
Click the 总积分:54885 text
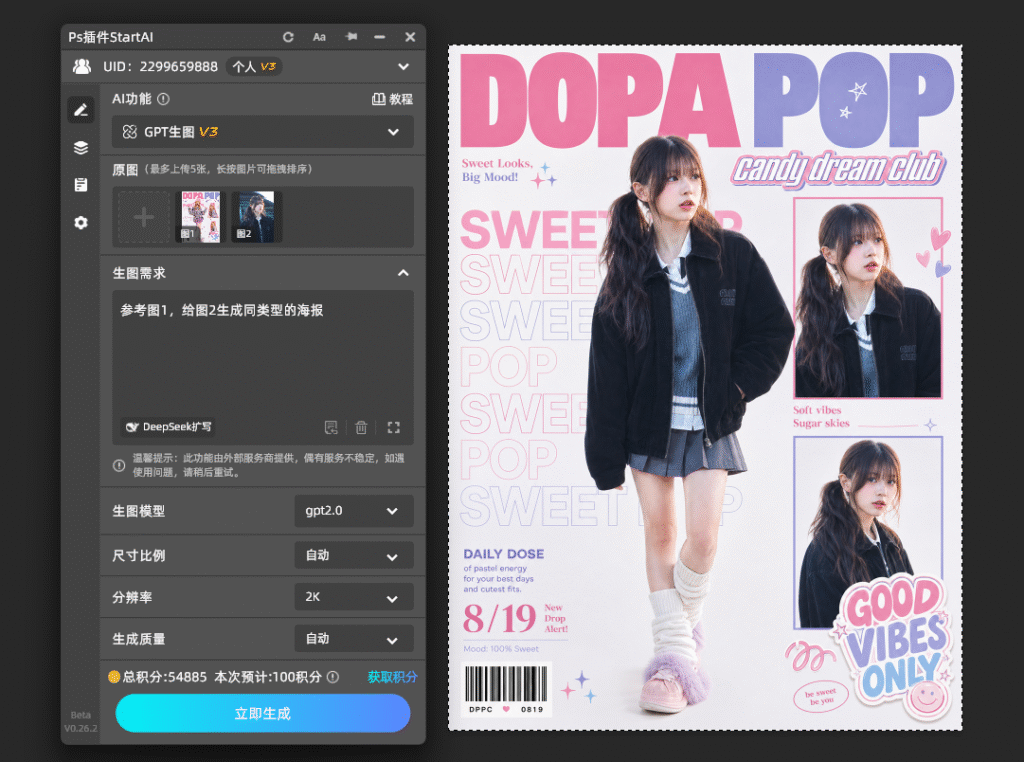[165, 677]
